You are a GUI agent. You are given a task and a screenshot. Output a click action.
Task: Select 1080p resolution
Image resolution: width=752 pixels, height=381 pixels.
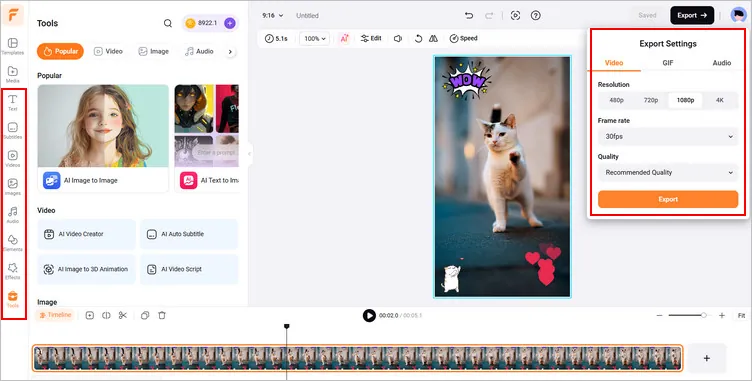[685, 100]
